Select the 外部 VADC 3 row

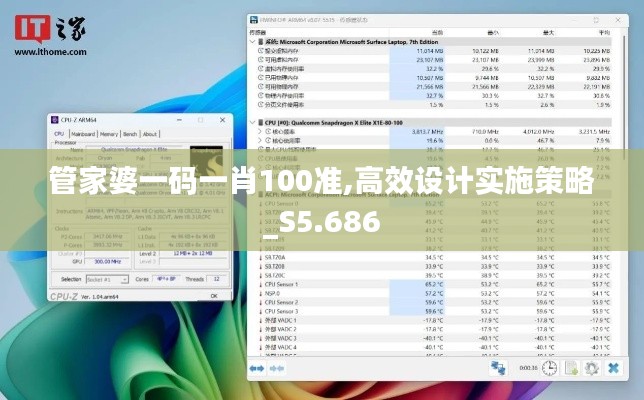(x=435, y=338)
